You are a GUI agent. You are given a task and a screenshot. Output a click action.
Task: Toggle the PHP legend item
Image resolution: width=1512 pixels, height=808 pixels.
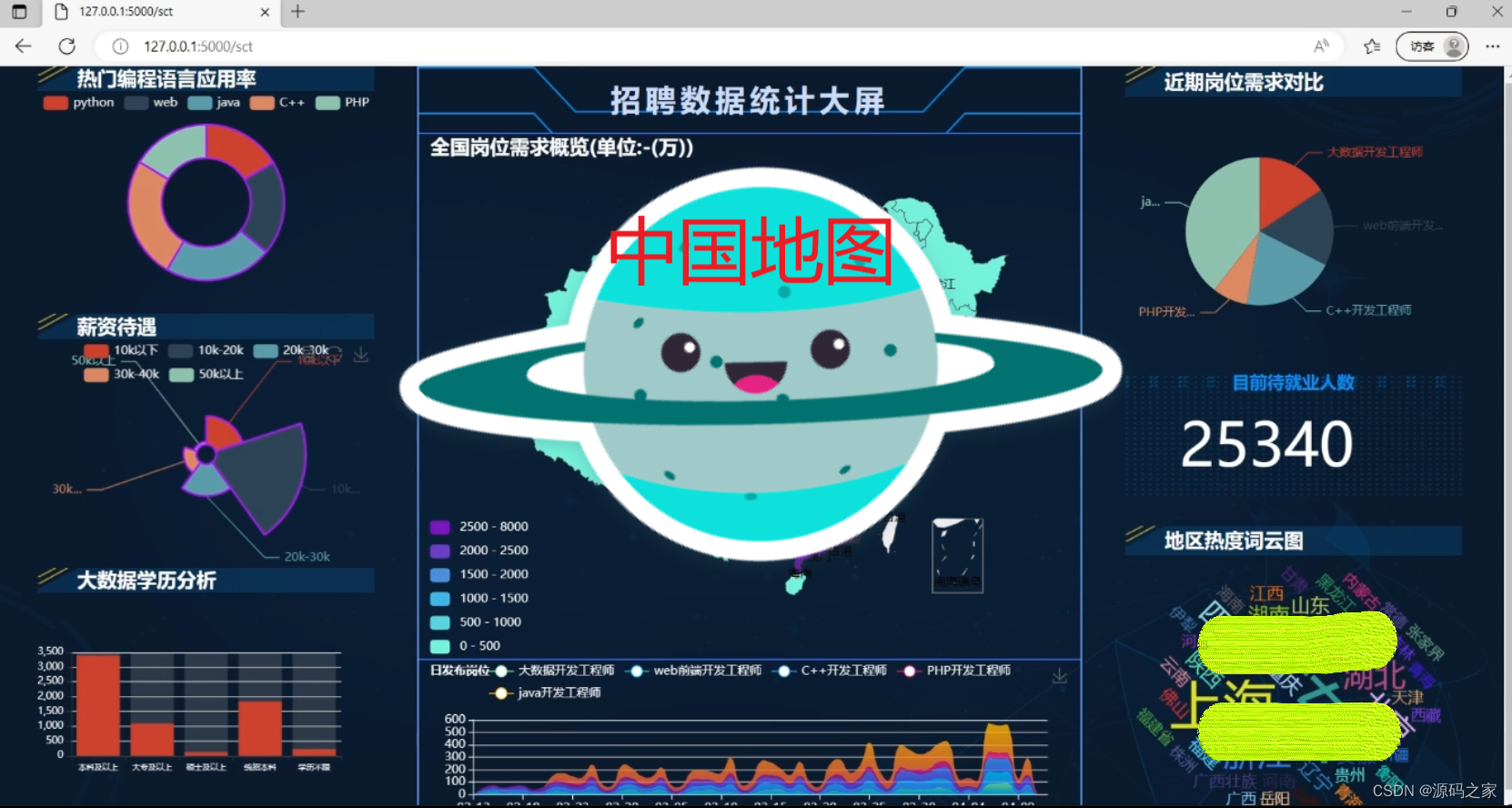pyautogui.click(x=342, y=103)
